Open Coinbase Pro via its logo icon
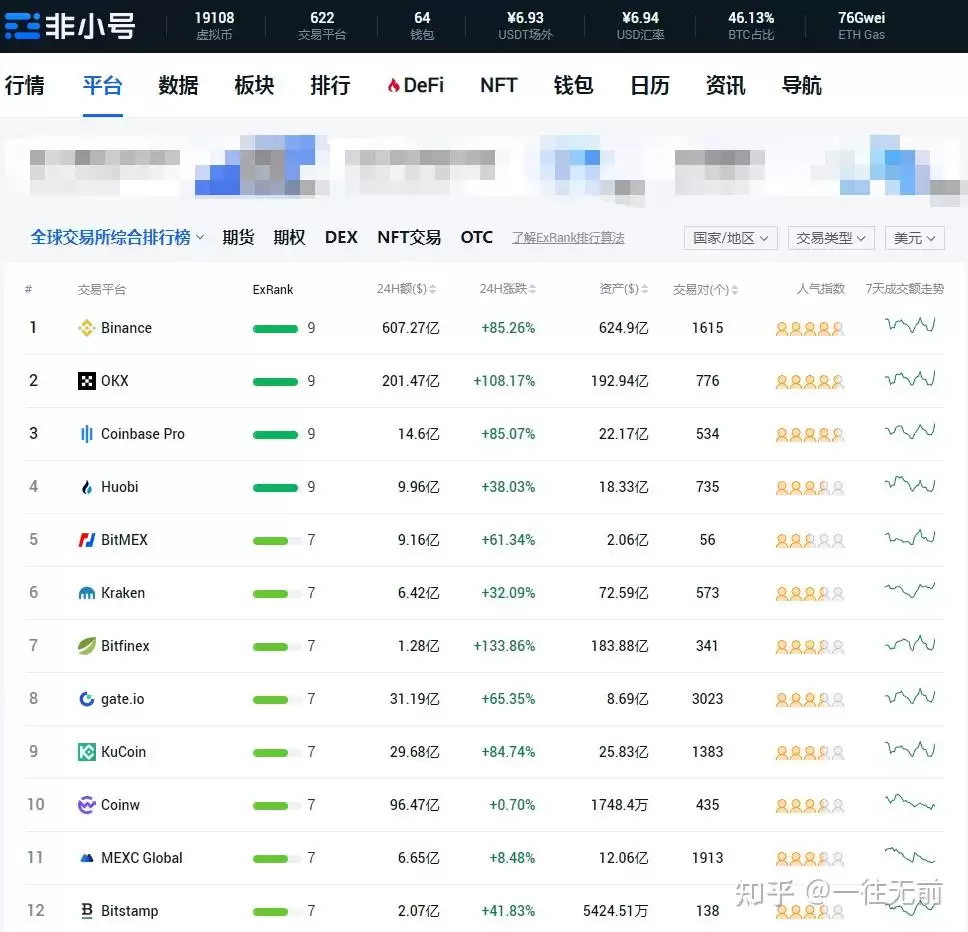Screen dimensions: 968x932 (86, 433)
